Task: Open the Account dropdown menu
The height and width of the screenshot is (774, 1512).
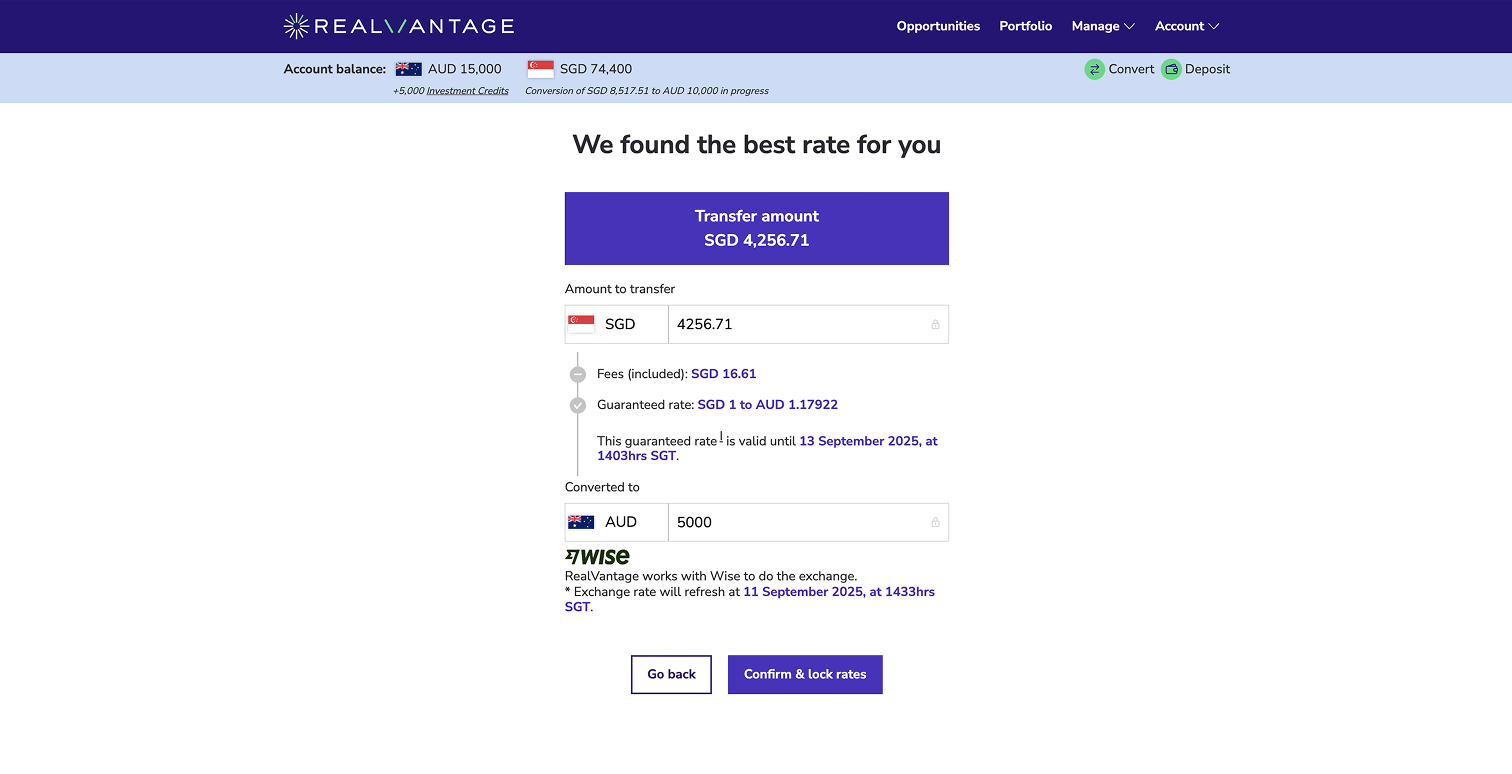Action: (x=1187, y=26)
